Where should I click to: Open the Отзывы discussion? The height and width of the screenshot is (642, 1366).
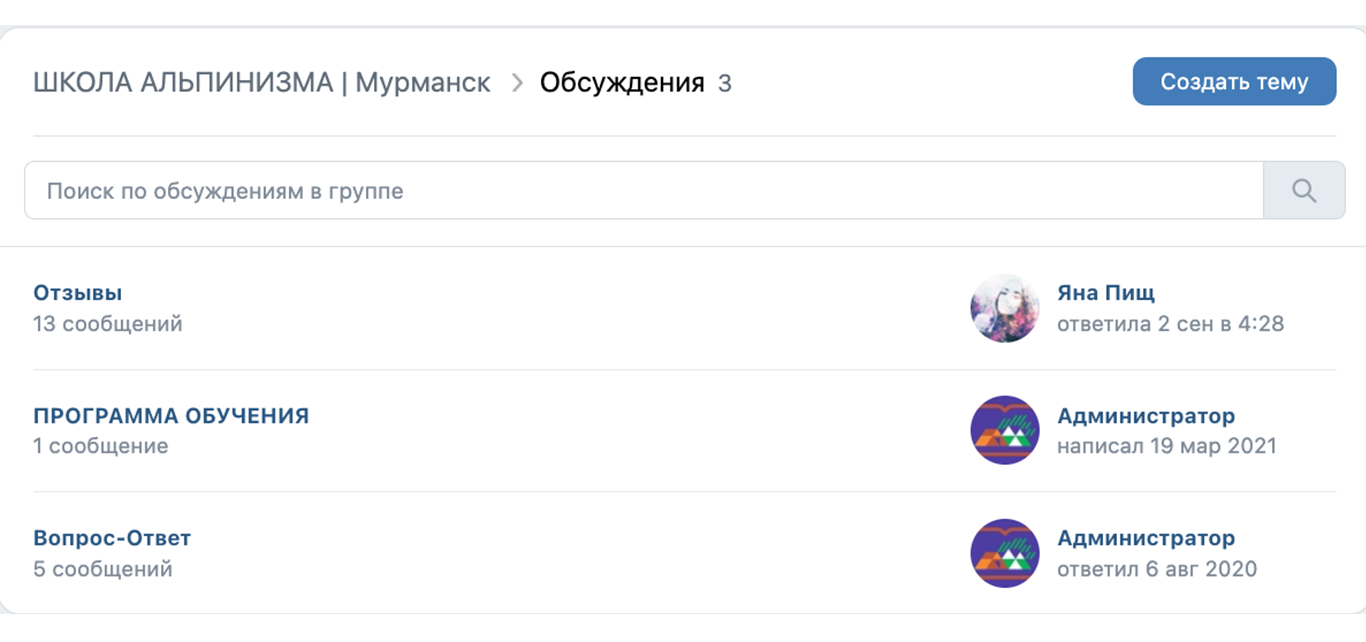click(x=78, y=293)
